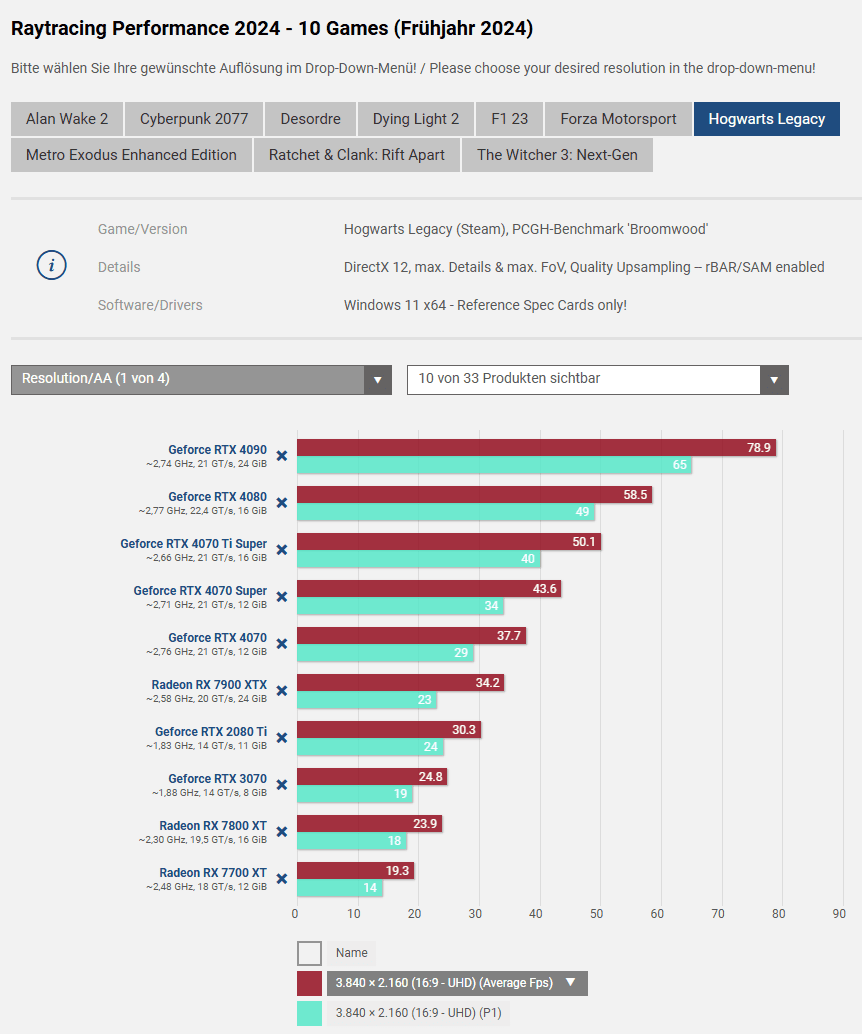Image resolution: width=862 pixels, height=1034 pixels.
Task: Open the Geforce RTX 3070 link
Action: tap(218, 779)
